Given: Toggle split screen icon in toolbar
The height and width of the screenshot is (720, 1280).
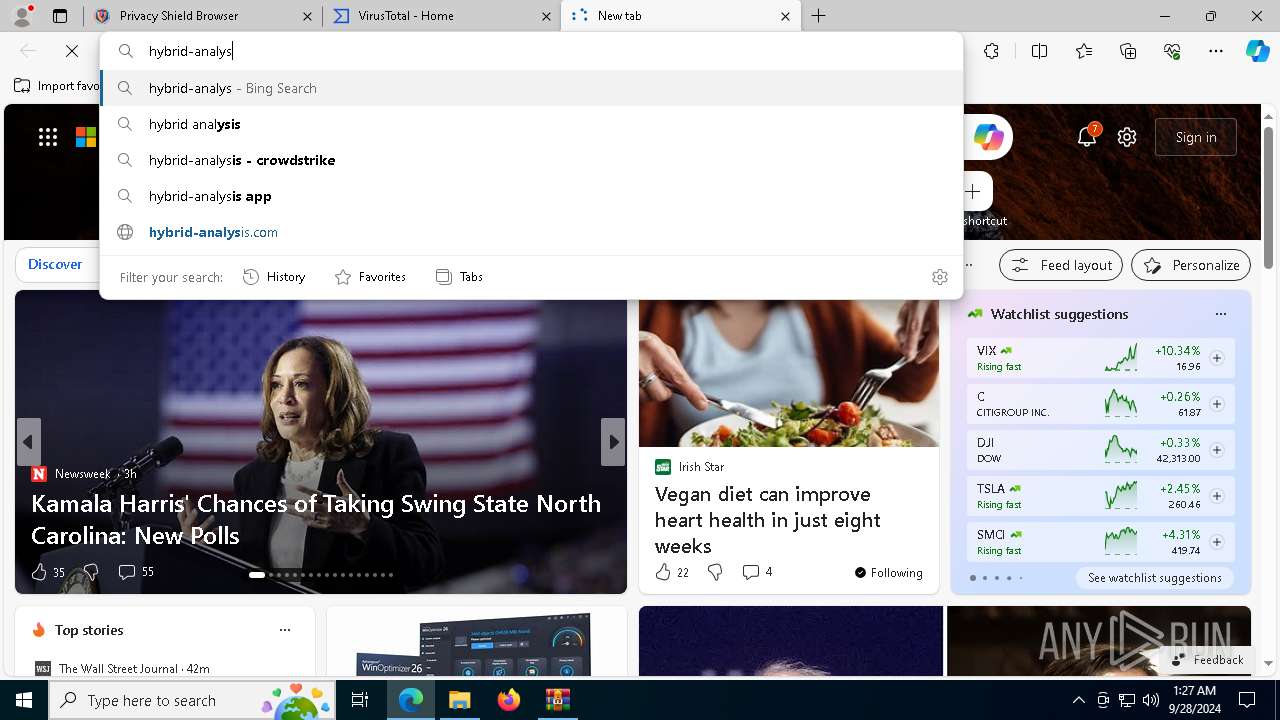Looking at the screenshot, I should click(x=1039, y=51).
